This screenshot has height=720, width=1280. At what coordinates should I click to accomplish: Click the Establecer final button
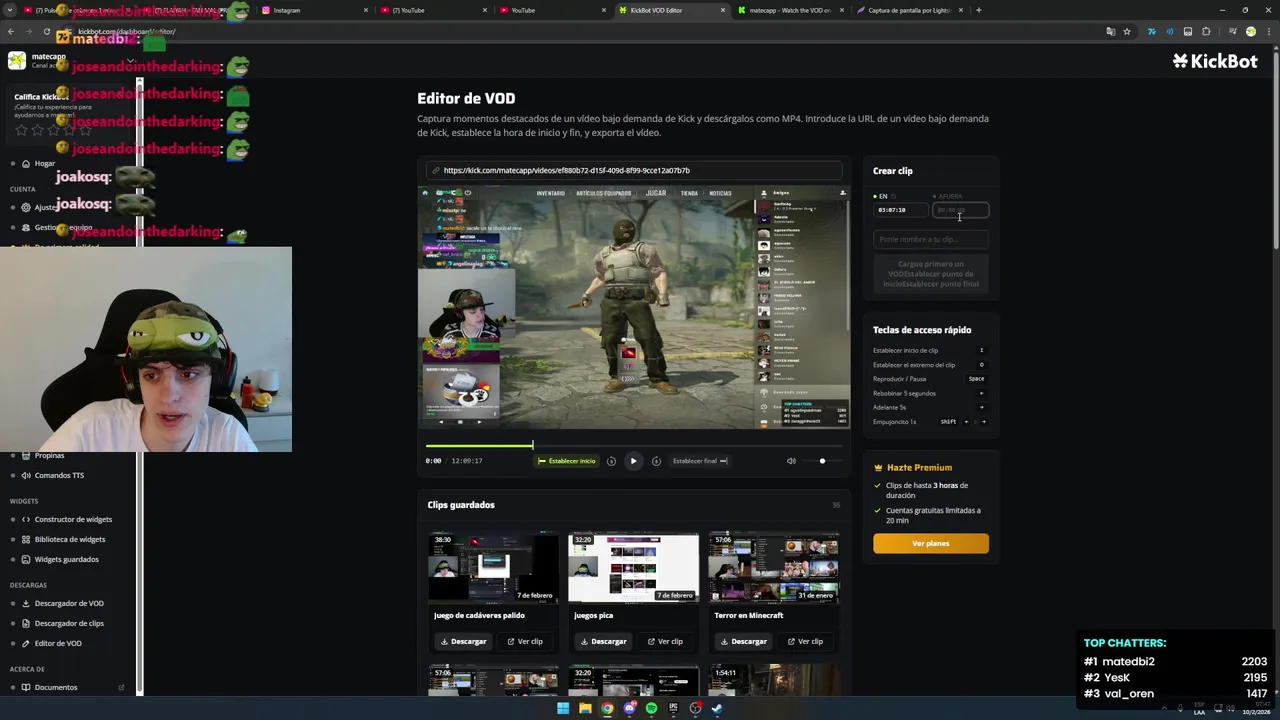[x=700, y=461]
